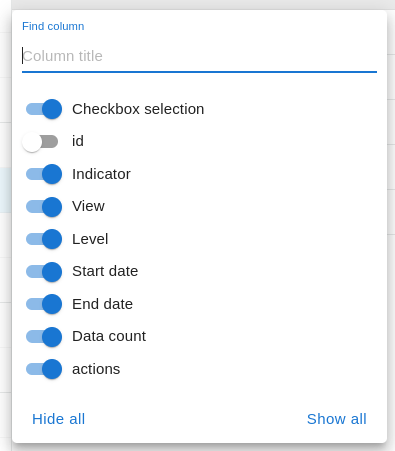Turn off the Checkbox selection column switch

pos(44,109)
